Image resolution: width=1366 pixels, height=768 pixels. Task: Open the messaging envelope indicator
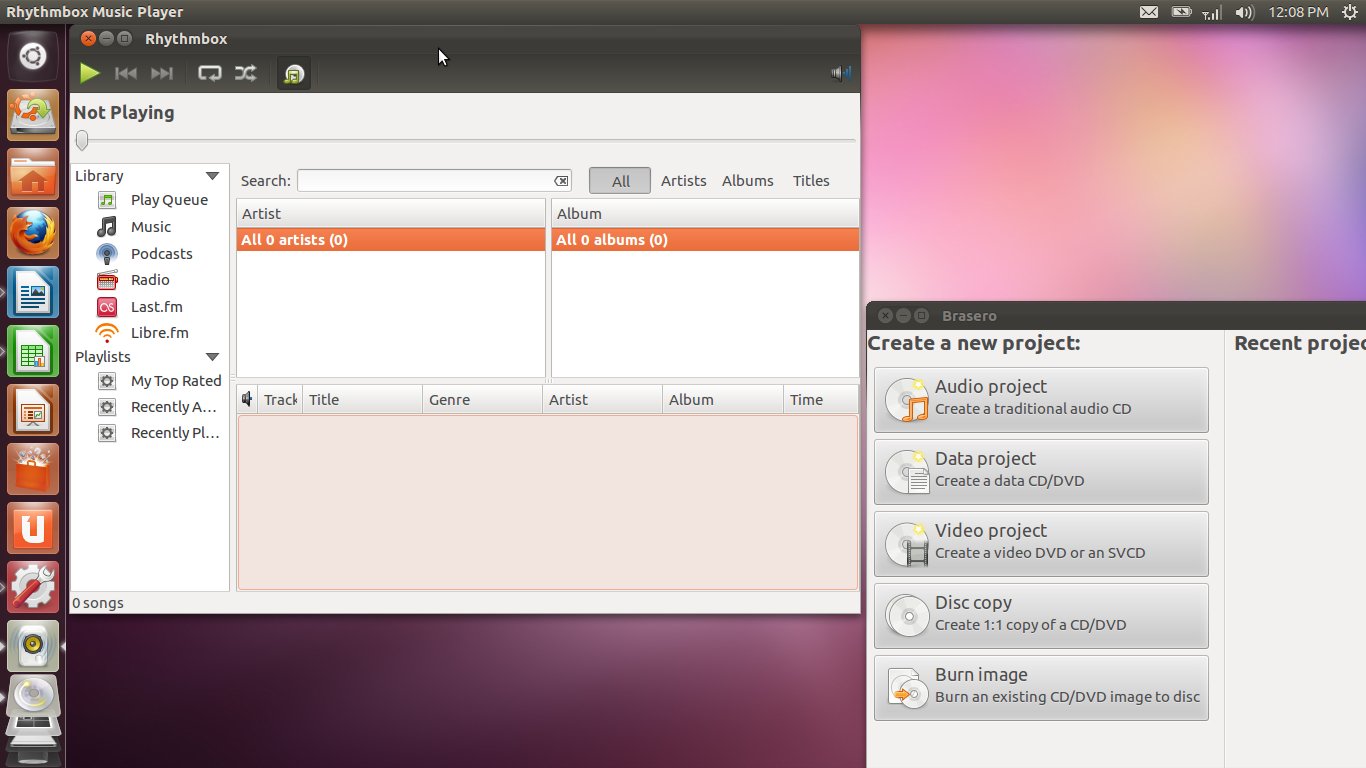[1149, 12]
